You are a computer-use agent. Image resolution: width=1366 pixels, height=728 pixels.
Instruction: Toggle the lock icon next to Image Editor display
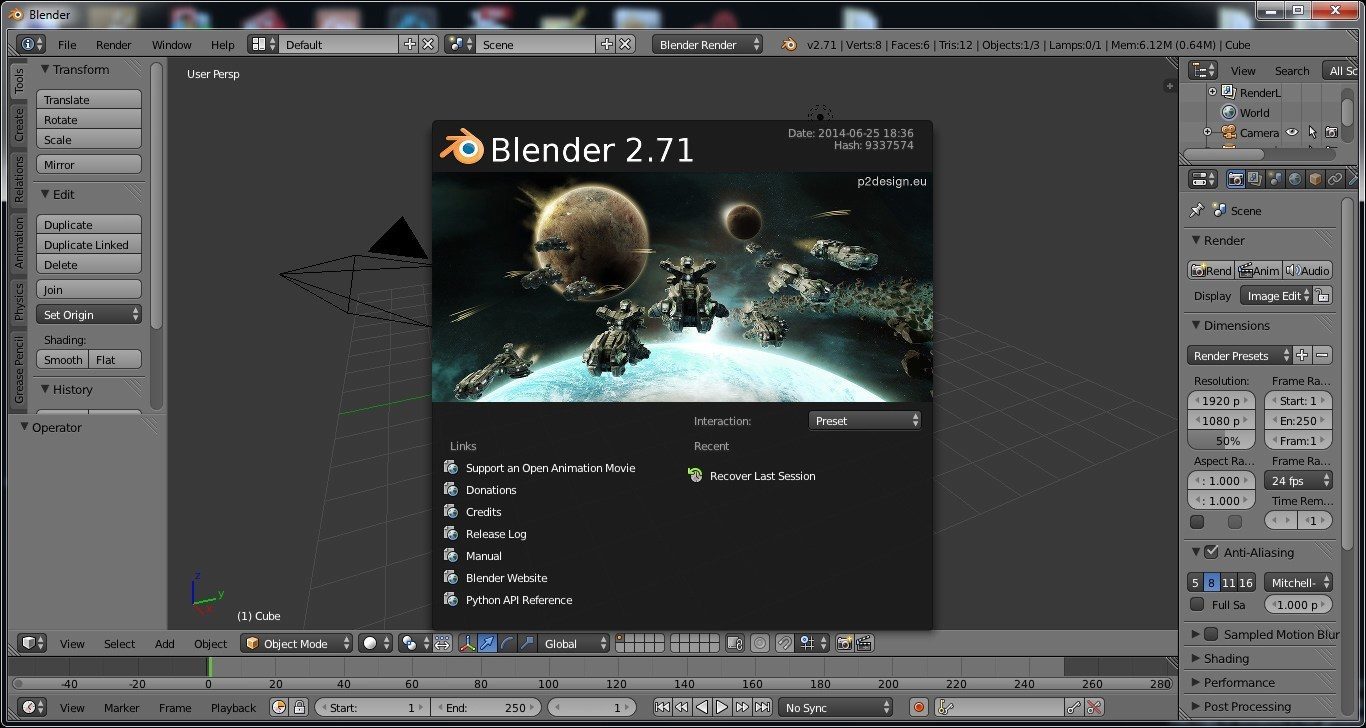point(1322,296)
